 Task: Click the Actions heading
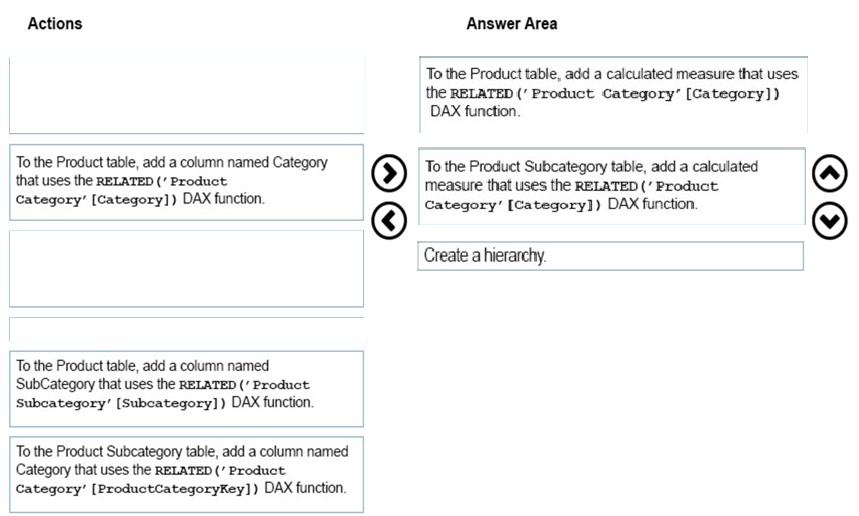(x=55, y=24)
